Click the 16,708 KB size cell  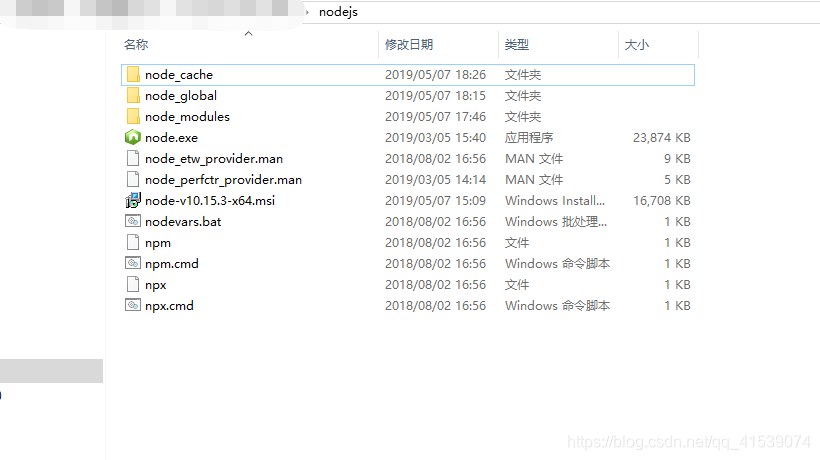pyautogui.click(x=662, y=200)
